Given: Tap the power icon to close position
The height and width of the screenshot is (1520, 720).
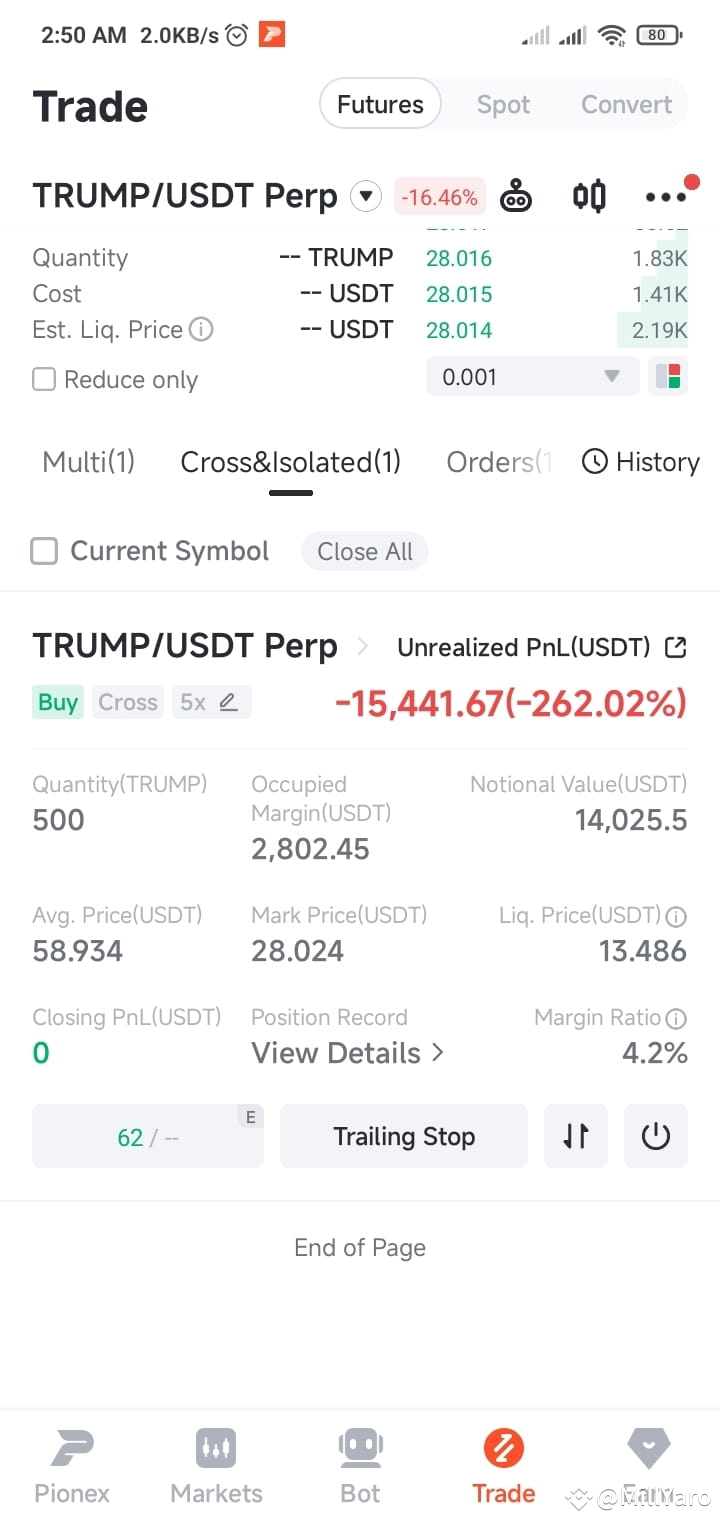Looking at the screenshot, I should click(656, 1136).
